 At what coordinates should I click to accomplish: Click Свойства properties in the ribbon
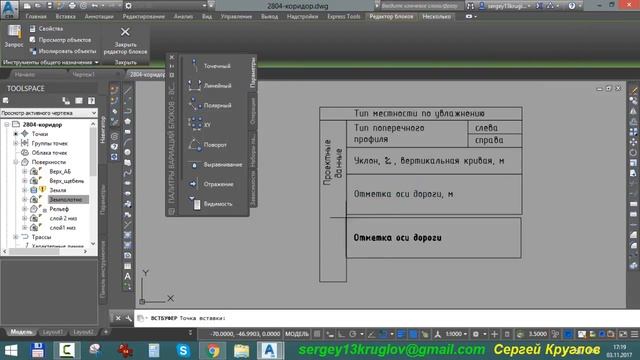tap(46, 29)
